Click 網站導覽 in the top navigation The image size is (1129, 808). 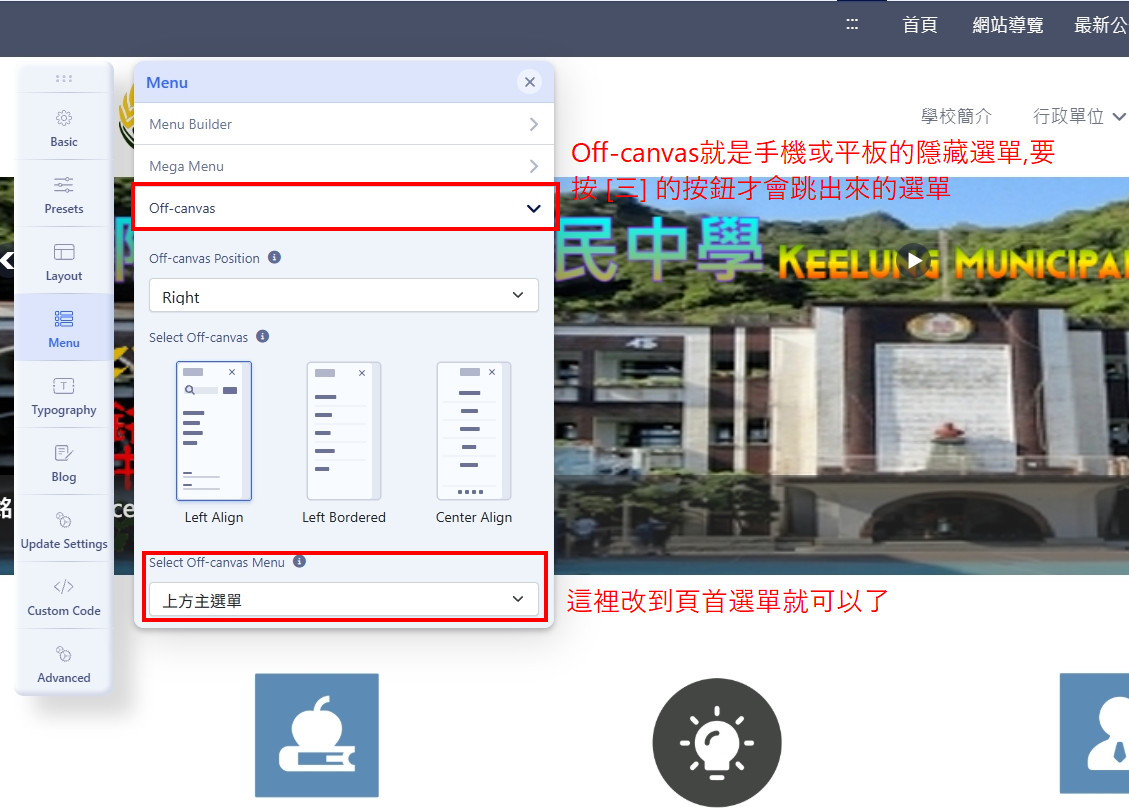click(1007, 26)
